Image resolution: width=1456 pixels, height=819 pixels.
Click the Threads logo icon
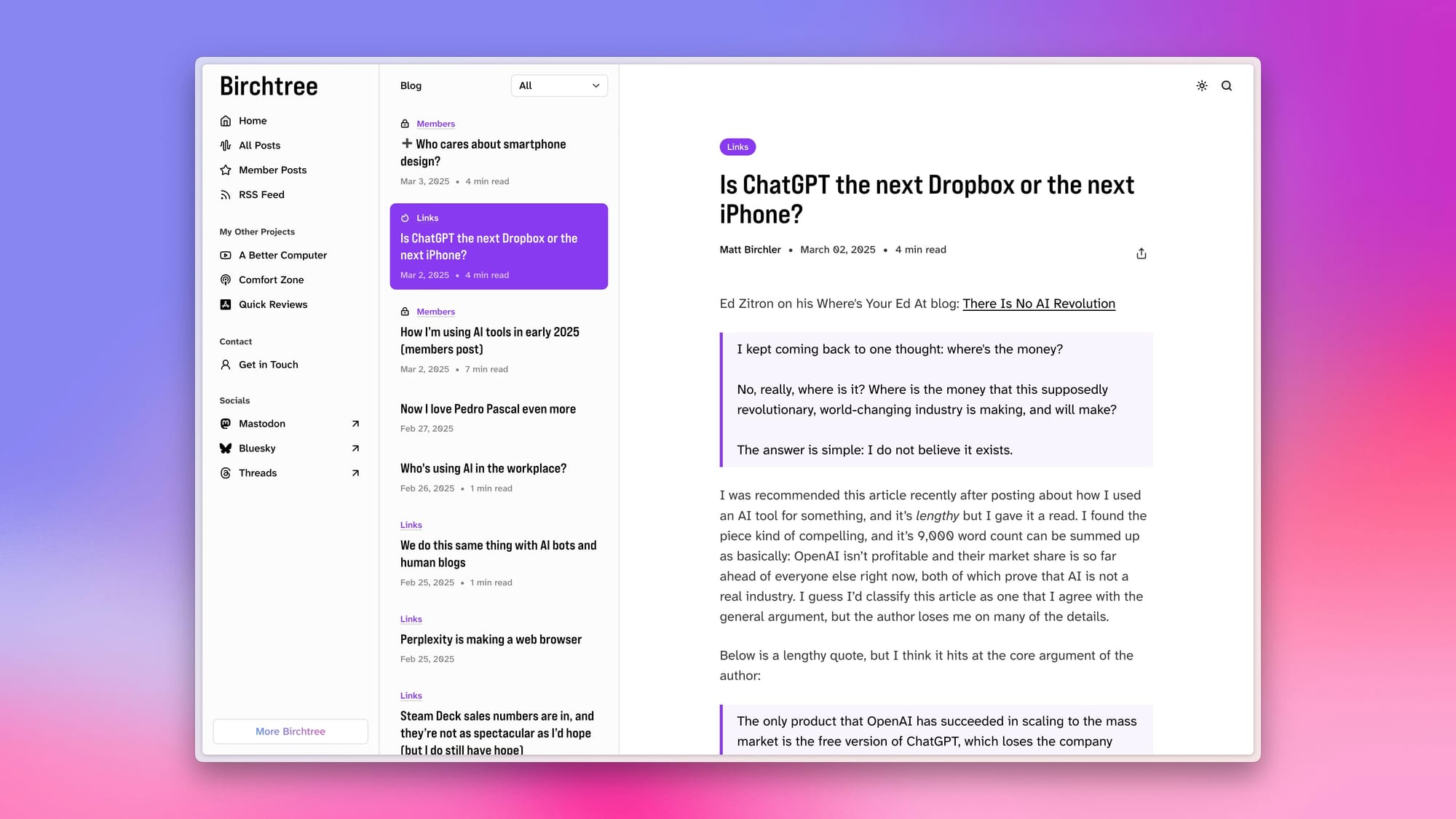point(226,473)
